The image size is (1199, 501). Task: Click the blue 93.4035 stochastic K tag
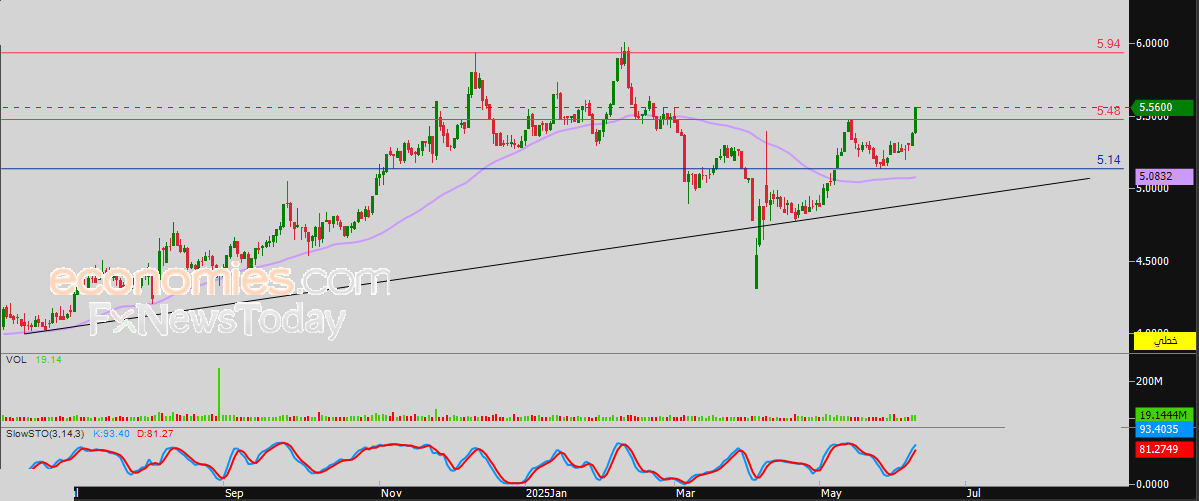coord(1163,428)
